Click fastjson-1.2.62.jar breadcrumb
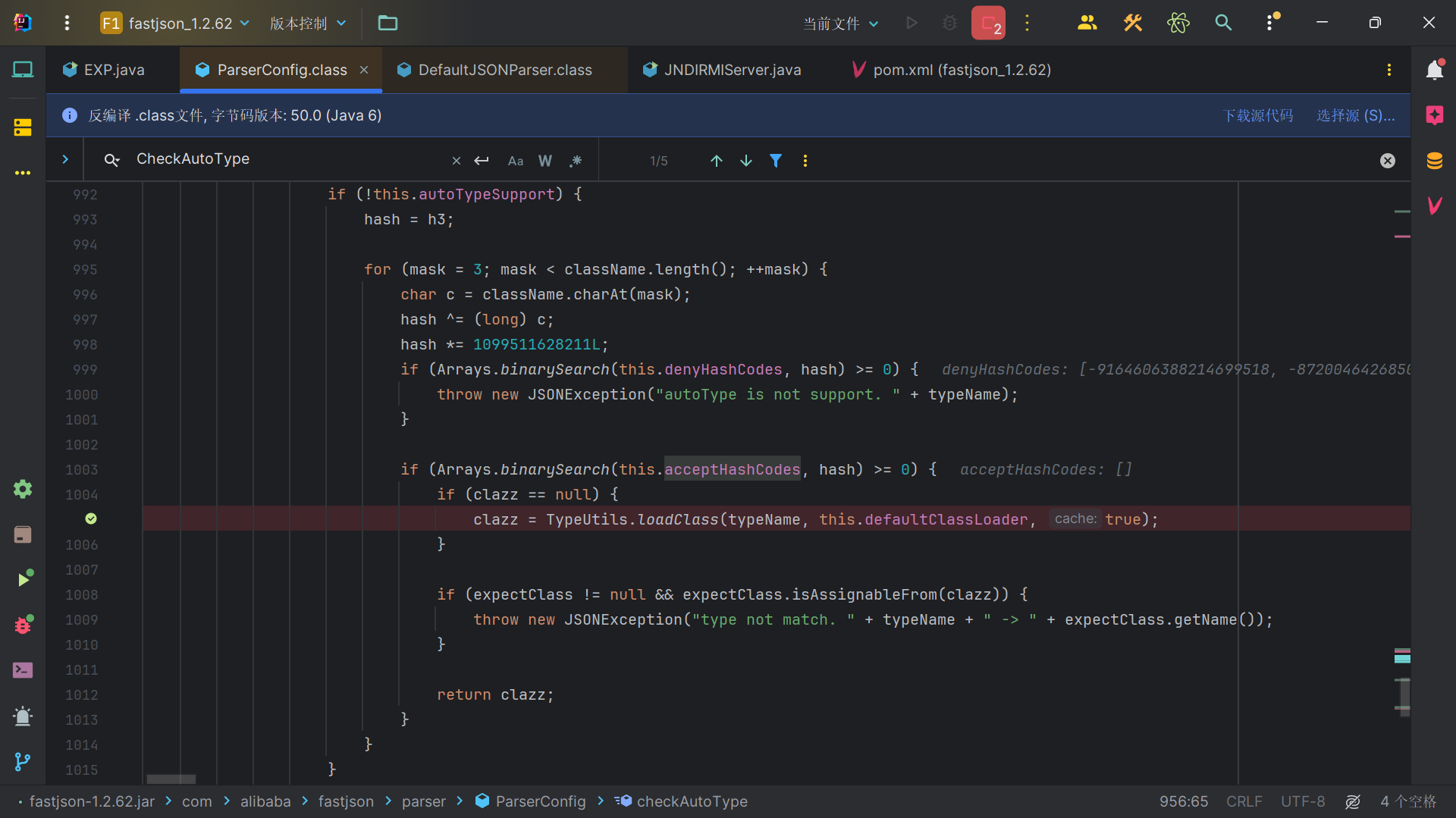This screenshot has height=818, width=1456. [x=92, y=801]
